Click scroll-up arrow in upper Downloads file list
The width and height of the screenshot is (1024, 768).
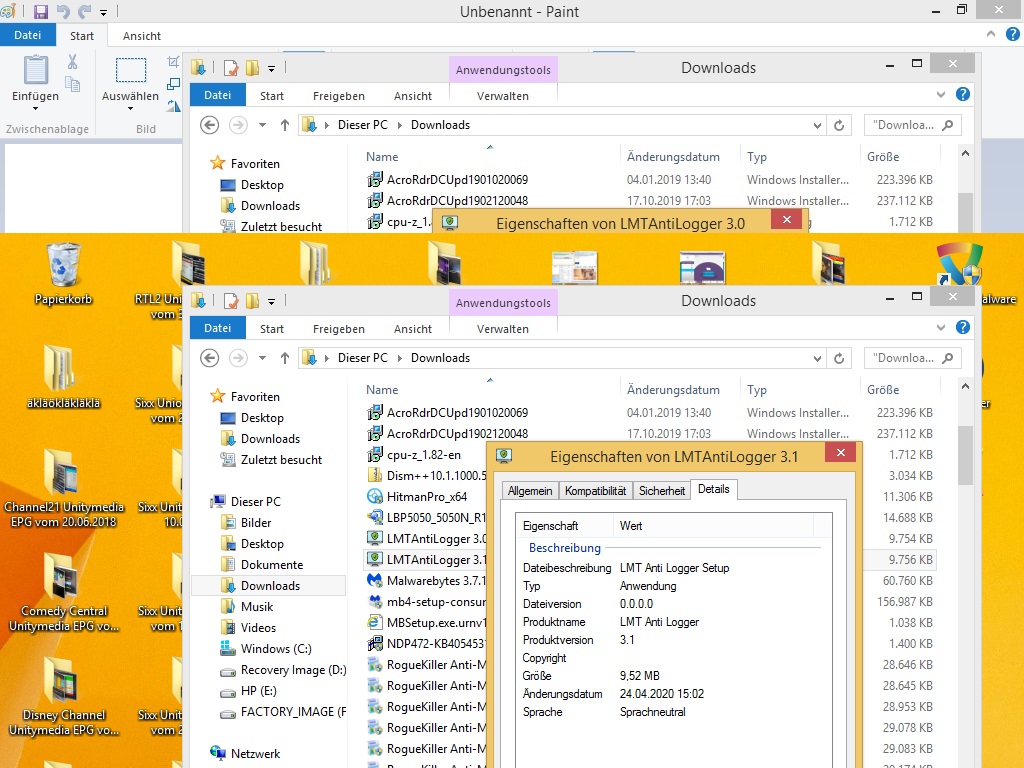coord(965,153)
